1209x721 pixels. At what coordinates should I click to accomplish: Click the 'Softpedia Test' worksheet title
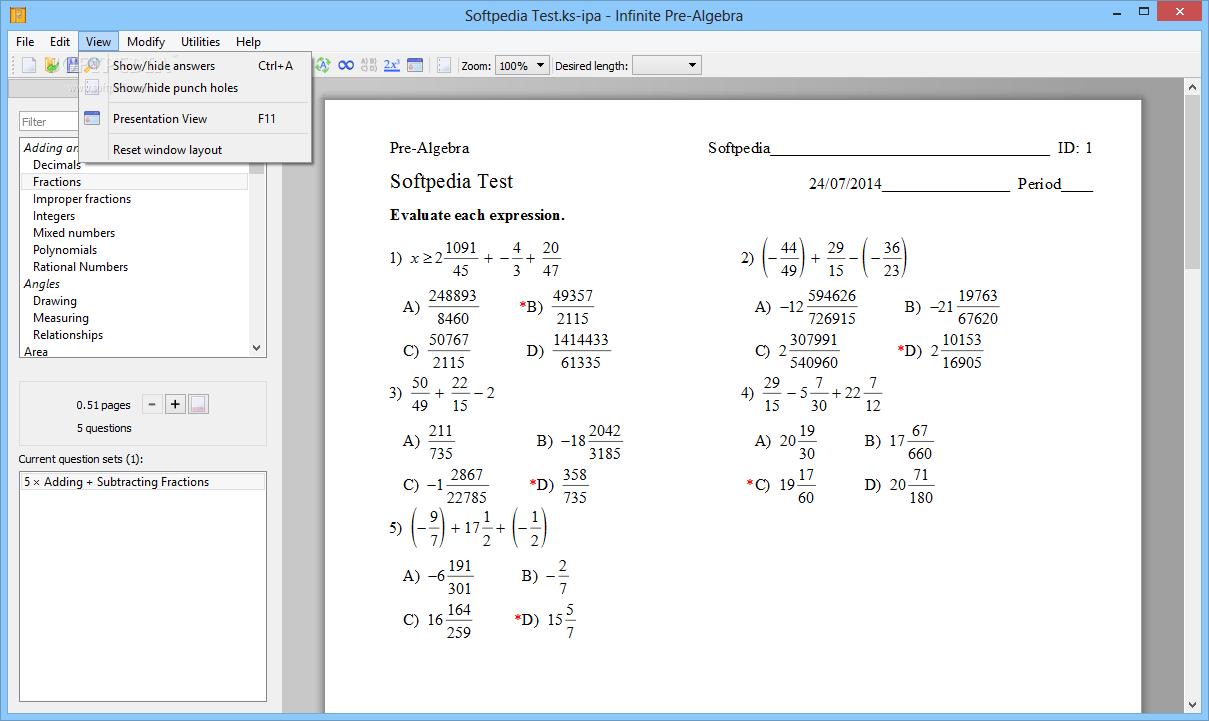tap(451, 182)
